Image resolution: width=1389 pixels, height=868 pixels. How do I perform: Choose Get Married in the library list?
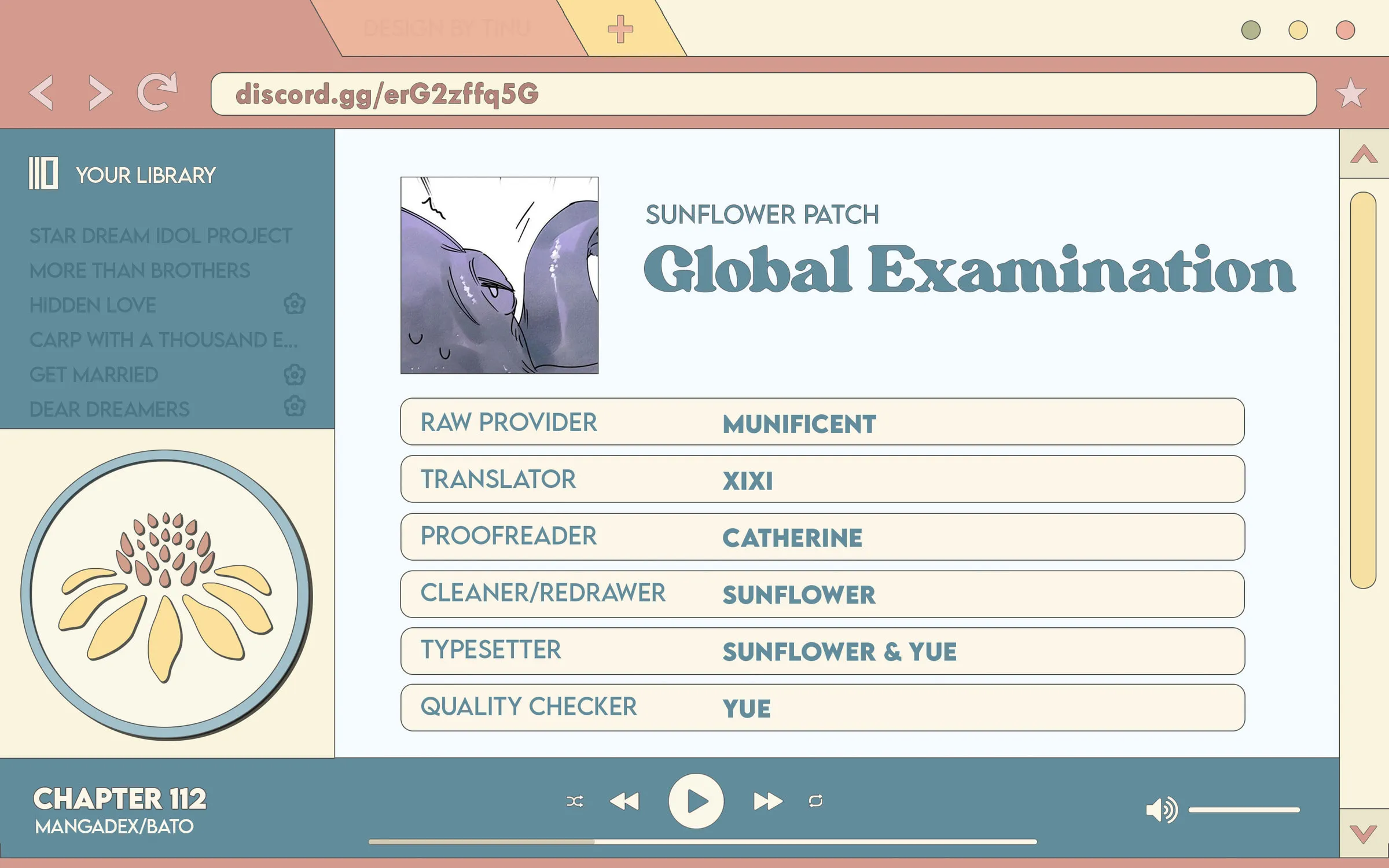coord(94,374)
